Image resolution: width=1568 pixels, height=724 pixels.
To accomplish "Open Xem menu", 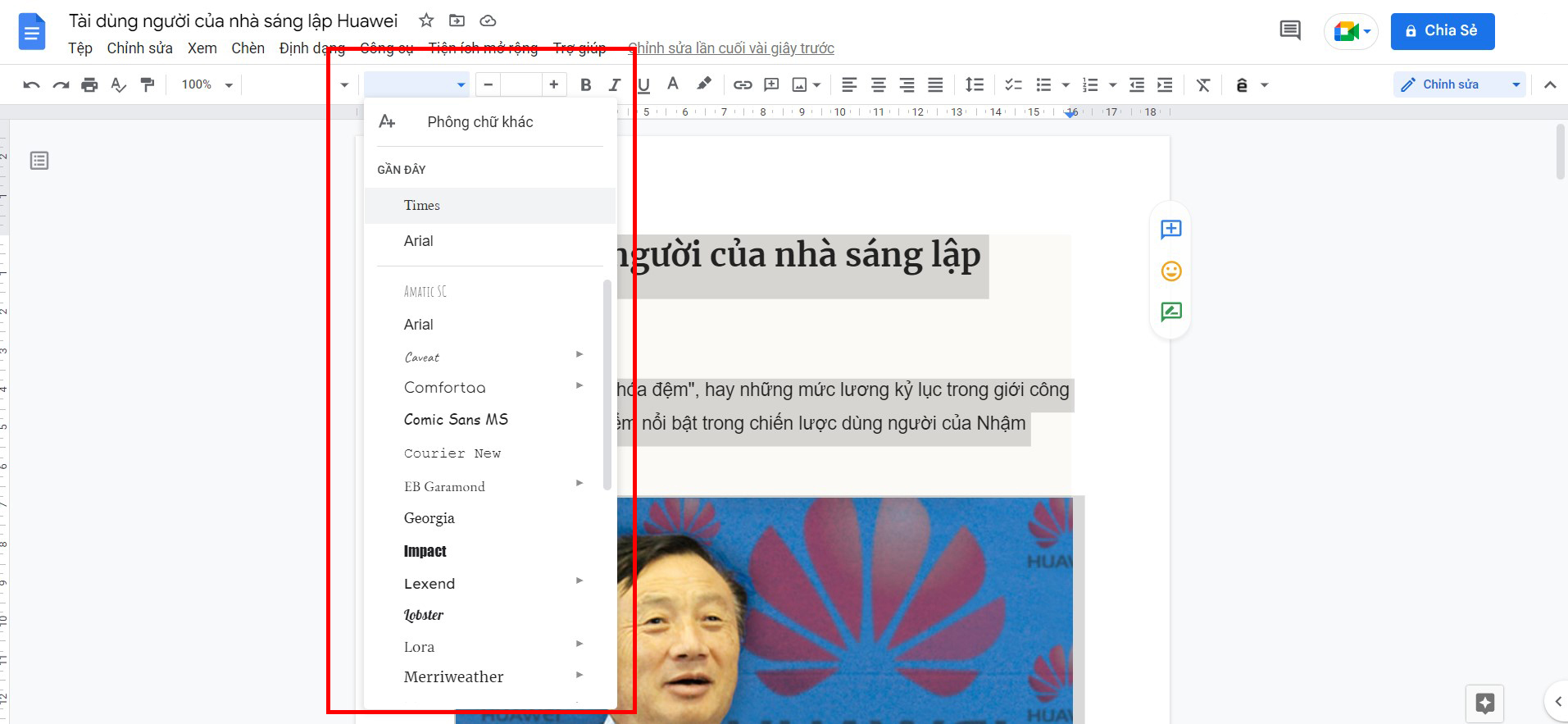I will pyautogui.click(x=202, y=48).
